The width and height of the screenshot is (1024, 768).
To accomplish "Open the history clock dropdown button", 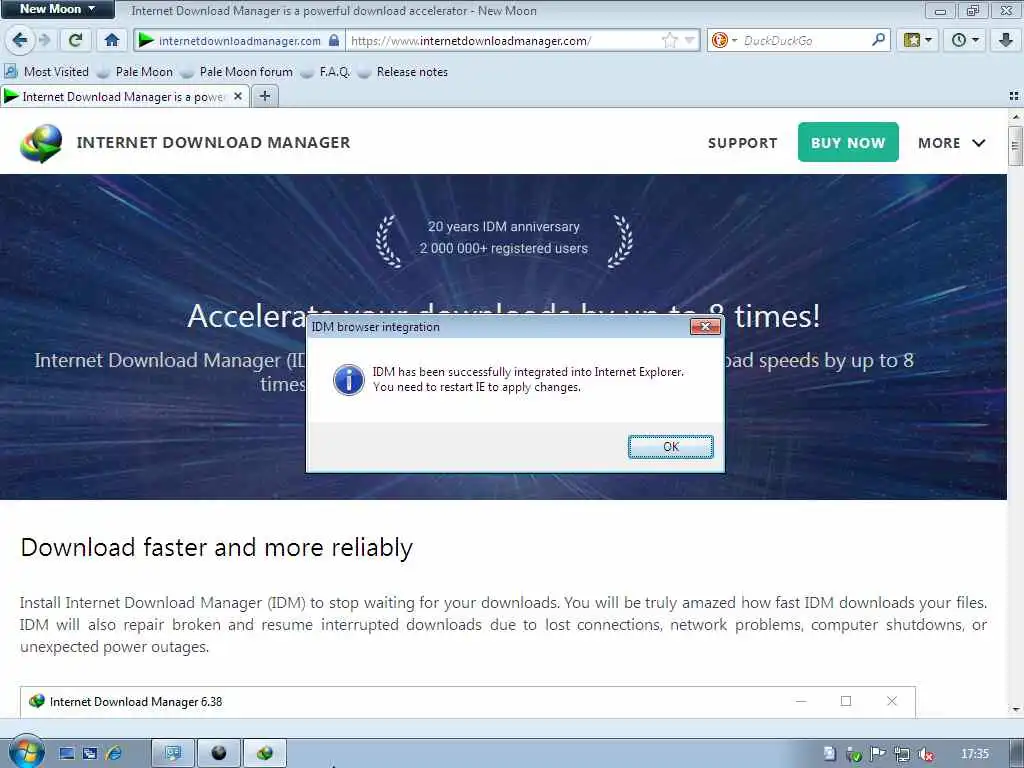I will [965, 40].
